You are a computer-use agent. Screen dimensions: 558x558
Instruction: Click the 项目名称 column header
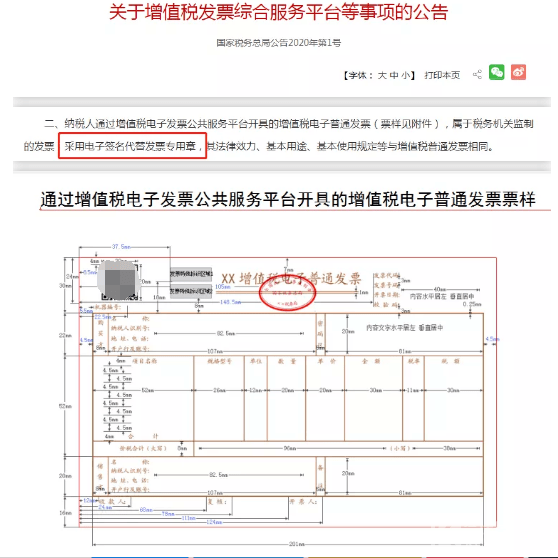point(144,361)
